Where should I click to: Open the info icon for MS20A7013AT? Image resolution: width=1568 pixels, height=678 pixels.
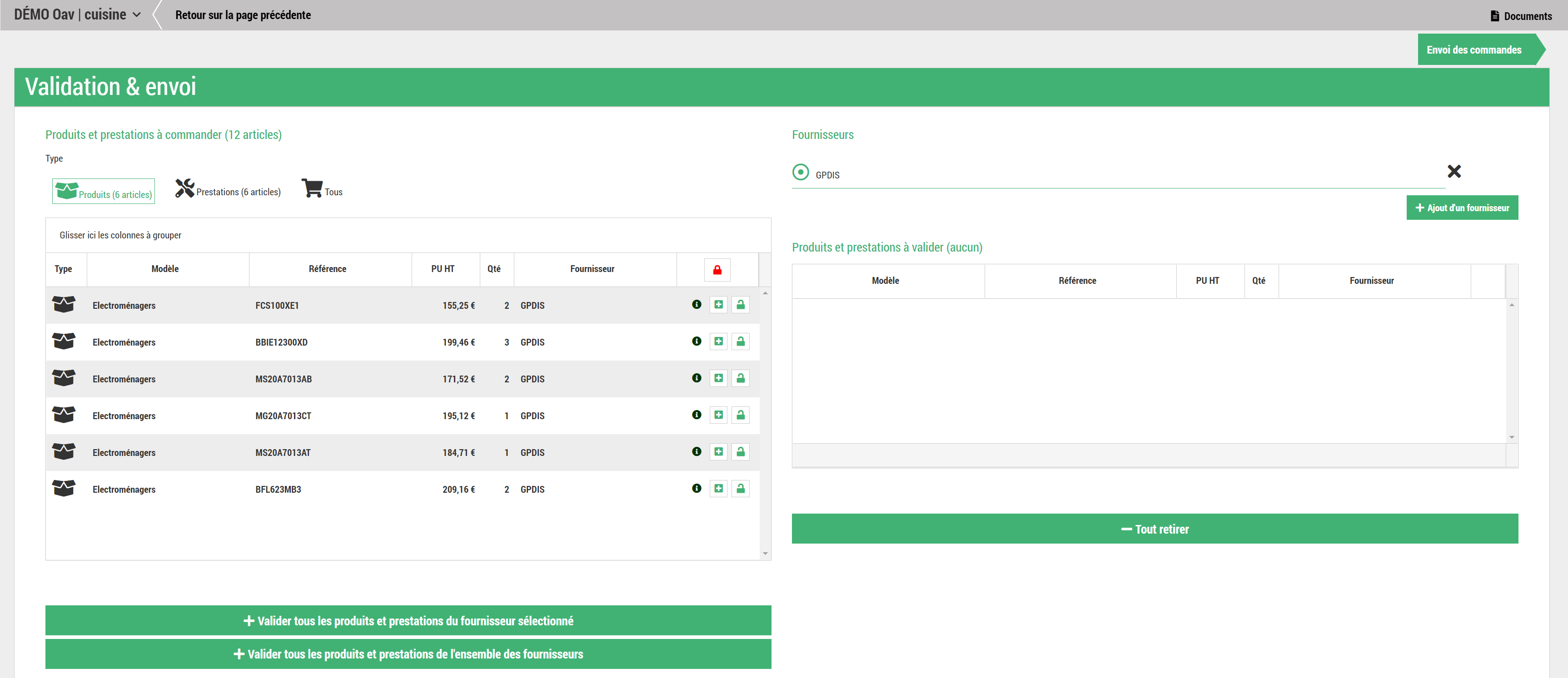pos(697,451)
